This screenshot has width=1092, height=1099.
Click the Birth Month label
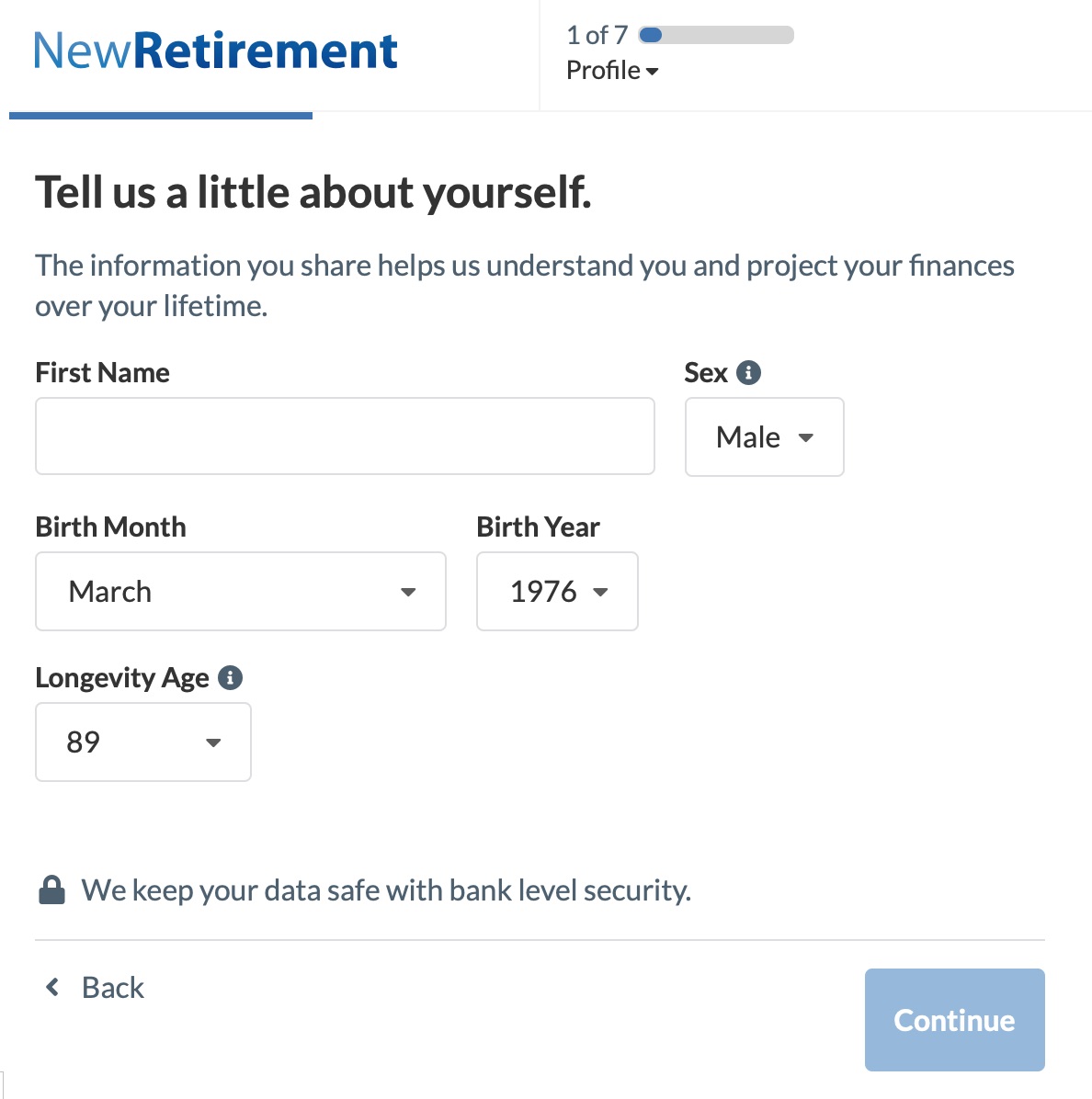[110, 527]
